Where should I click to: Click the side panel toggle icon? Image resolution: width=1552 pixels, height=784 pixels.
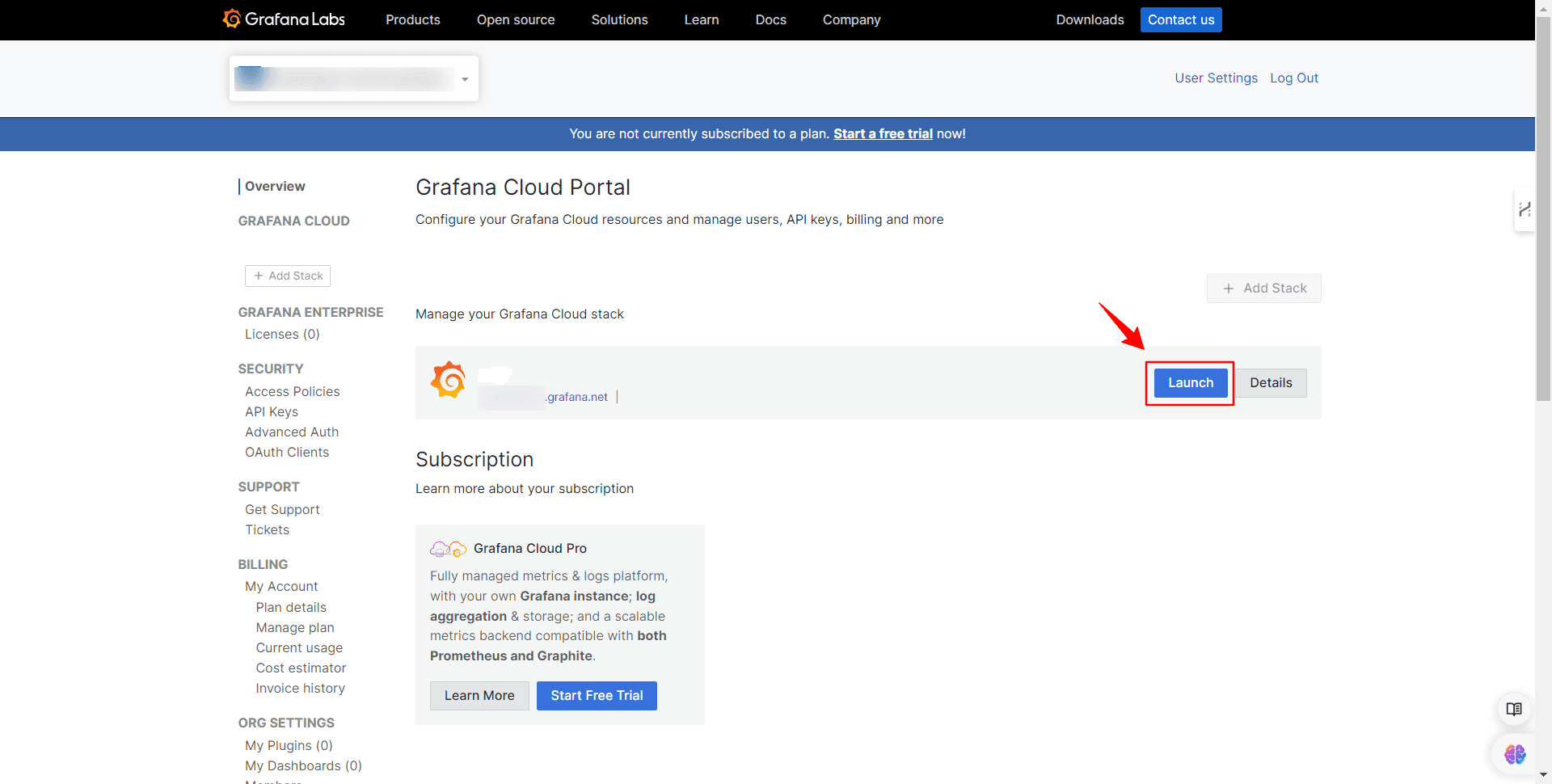1525,209
